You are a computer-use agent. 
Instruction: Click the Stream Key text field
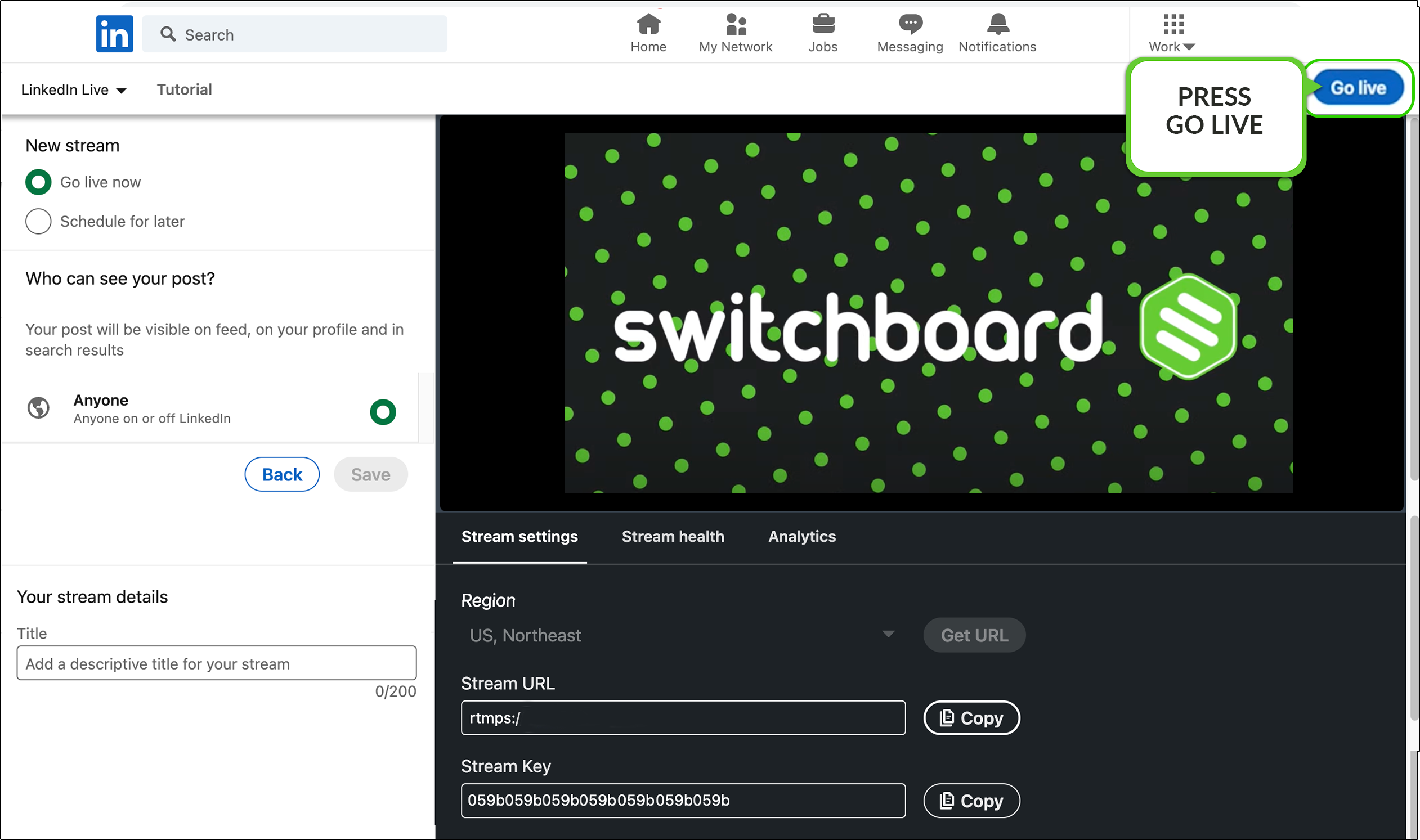(683, 801)
